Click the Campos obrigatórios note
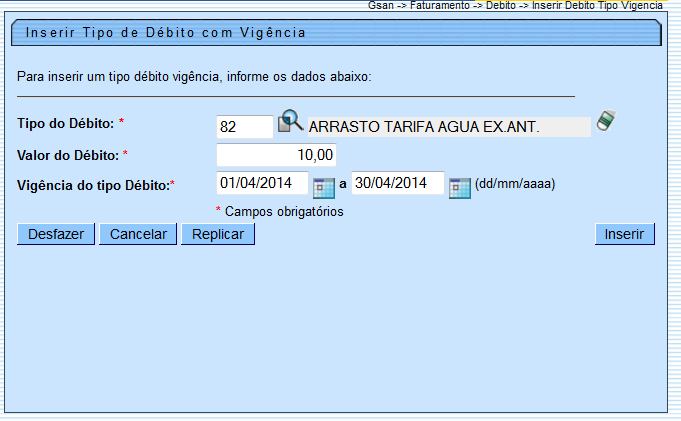The width and height of the screenshot is (681, 421). [x=284, y=211]
